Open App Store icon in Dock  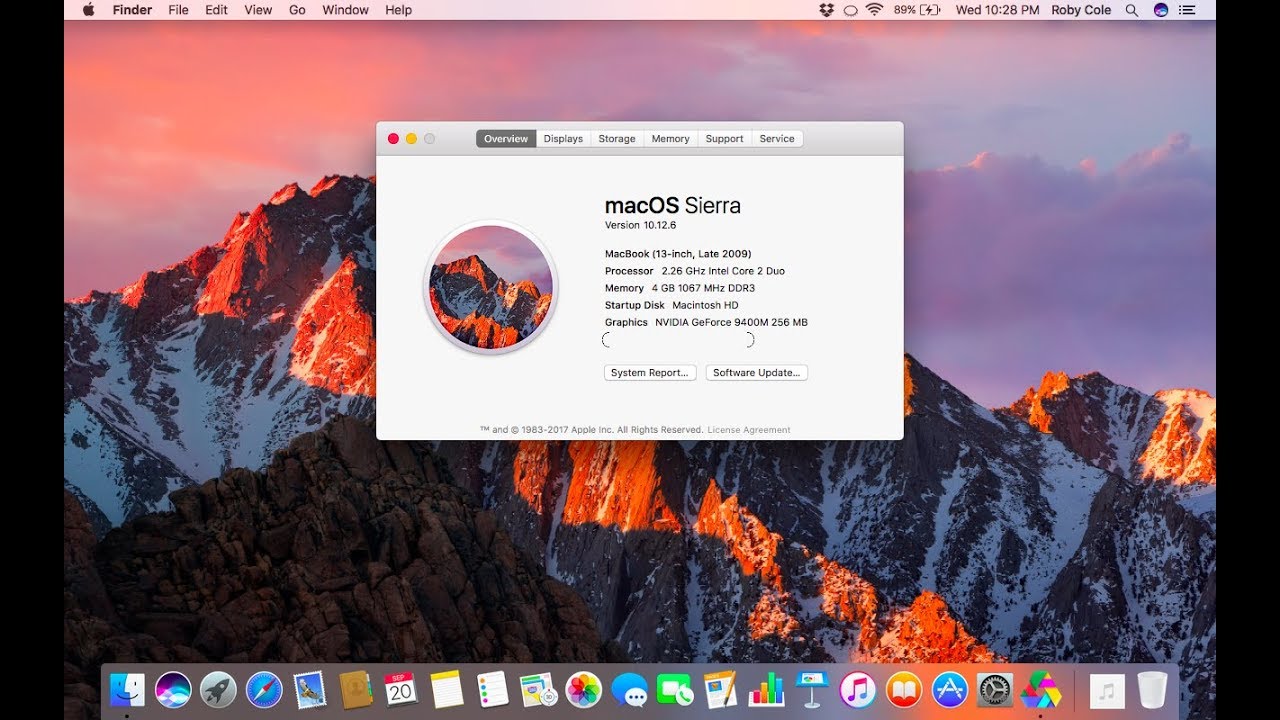coord(949,689)
